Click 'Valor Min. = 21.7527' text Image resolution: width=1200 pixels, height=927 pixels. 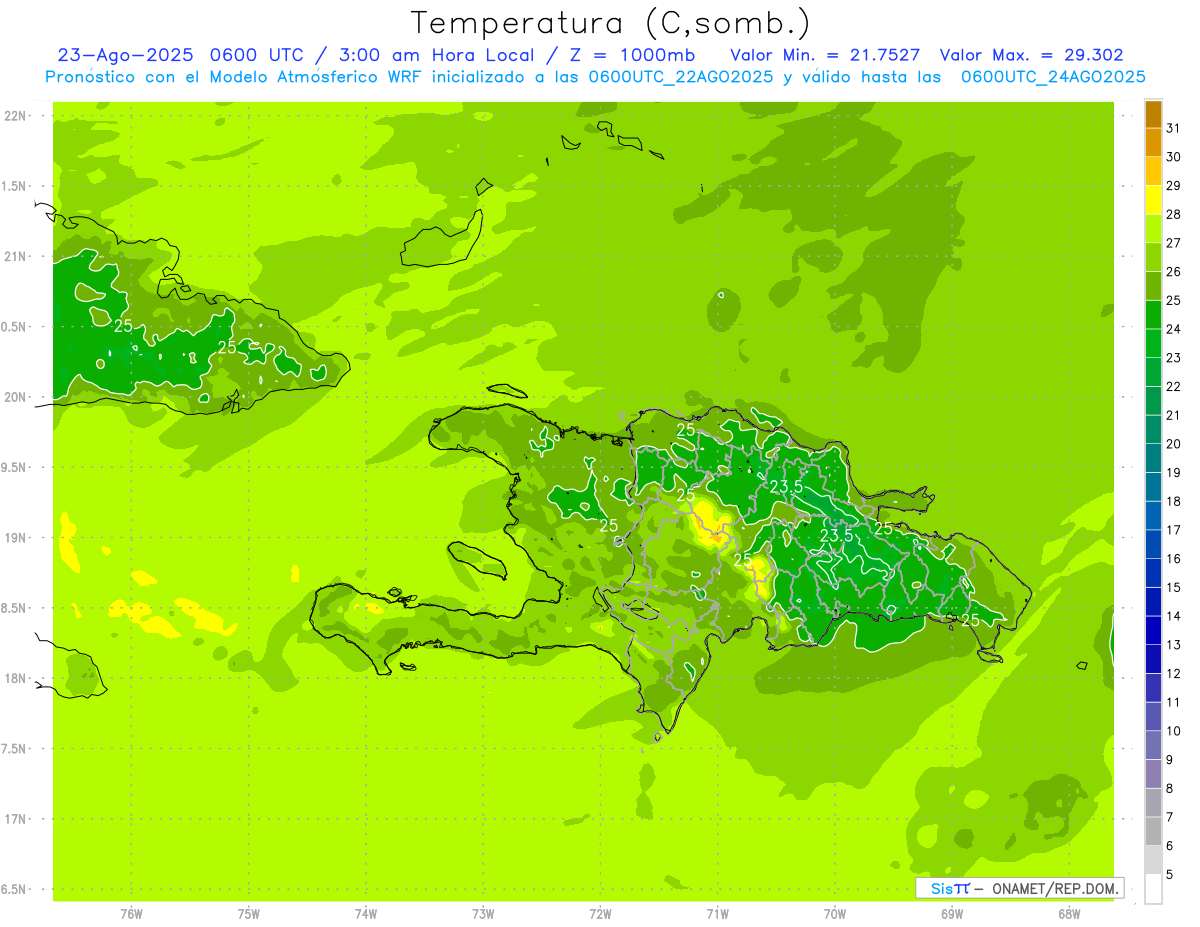pos(826,55)
